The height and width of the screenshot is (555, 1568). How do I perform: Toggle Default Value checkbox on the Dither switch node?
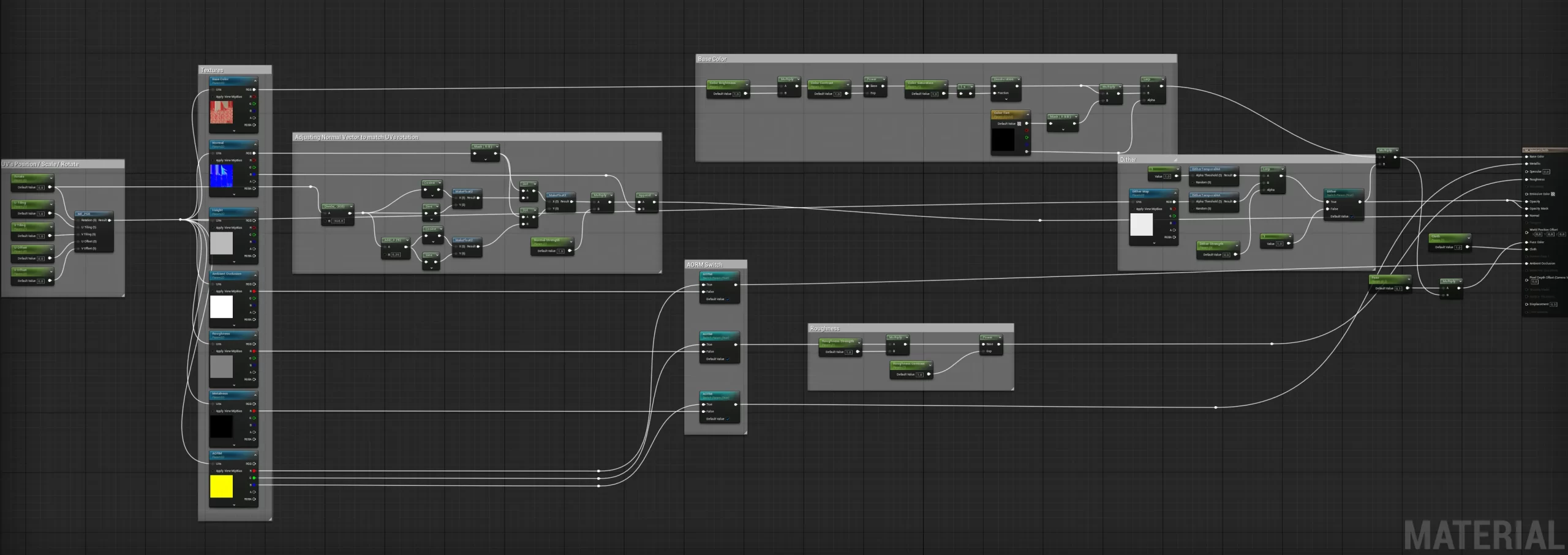click(1352, 216)
